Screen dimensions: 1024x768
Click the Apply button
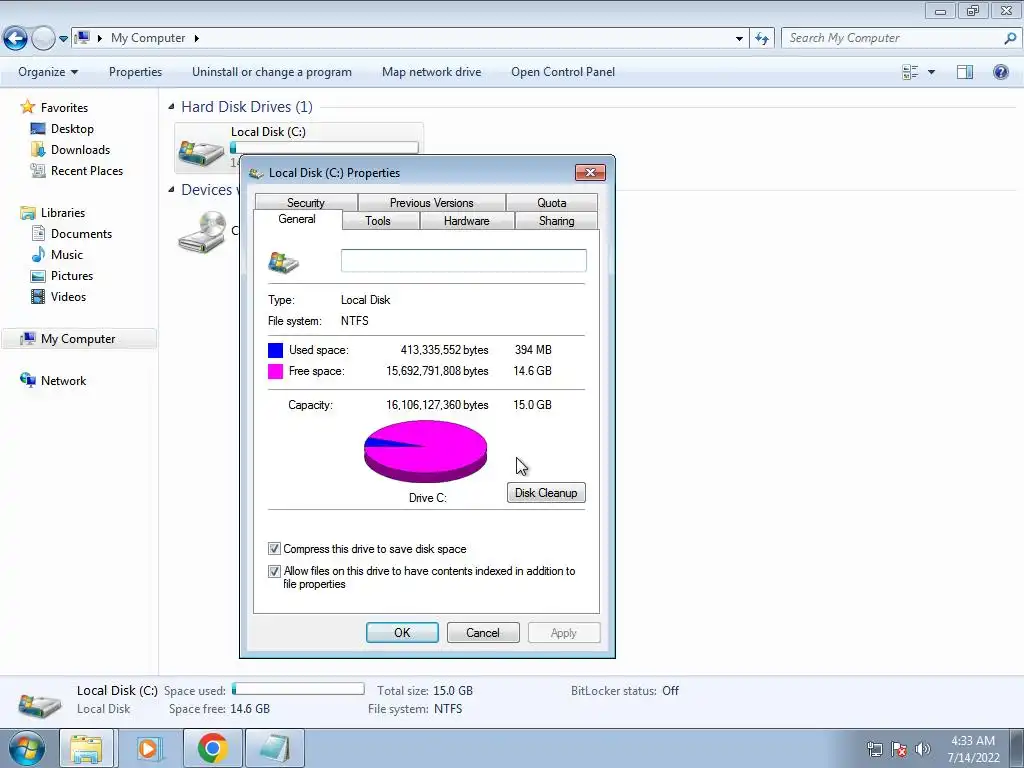[x=564, y=632]
